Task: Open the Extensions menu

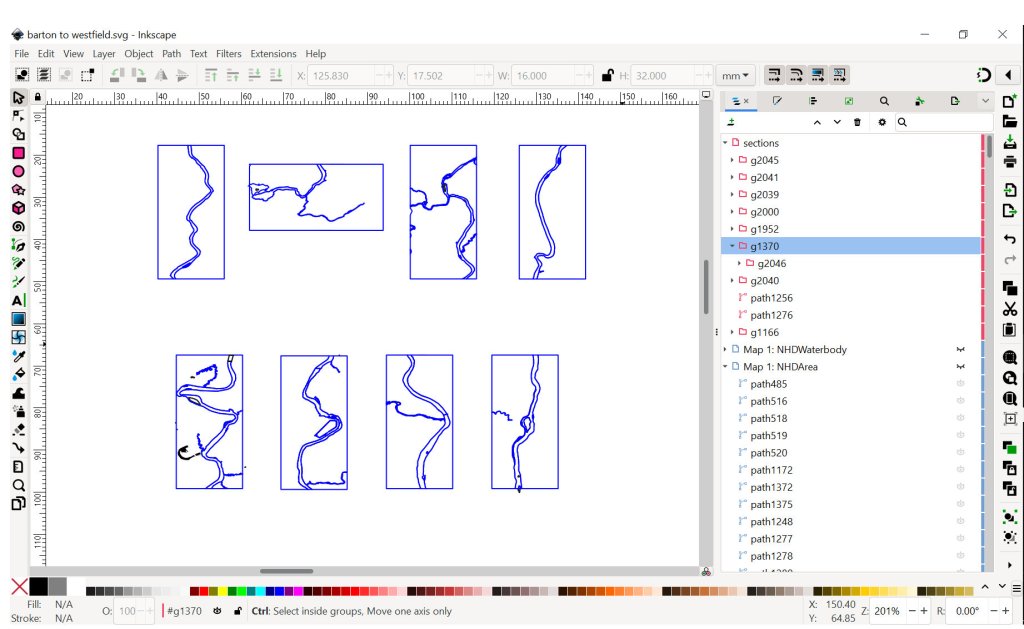Action: pos(273,54)
